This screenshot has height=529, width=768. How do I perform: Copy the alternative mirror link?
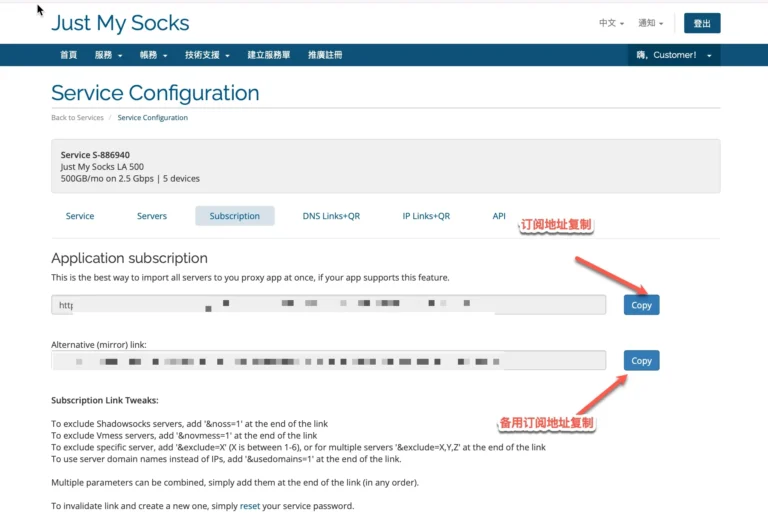pos(641,361)
